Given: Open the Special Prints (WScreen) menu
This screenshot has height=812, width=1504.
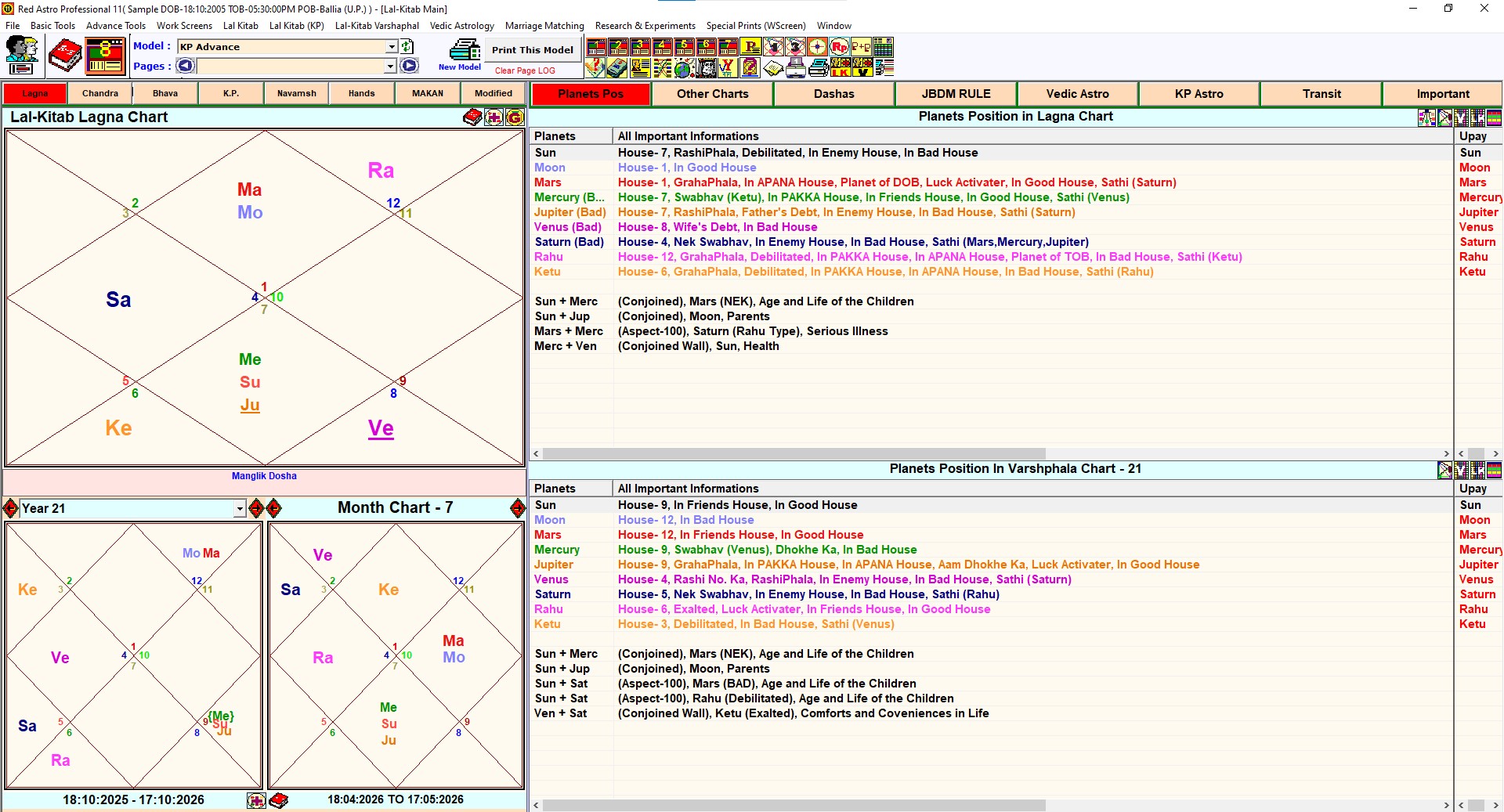Looking at the screenshot, I should click(755, 26).
